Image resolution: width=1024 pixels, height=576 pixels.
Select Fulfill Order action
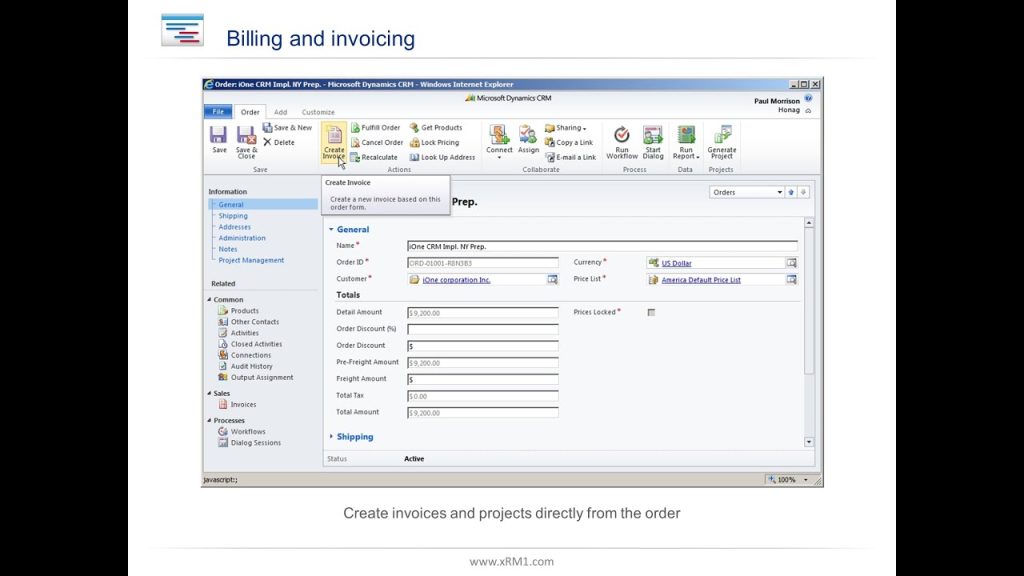[376, 127]
